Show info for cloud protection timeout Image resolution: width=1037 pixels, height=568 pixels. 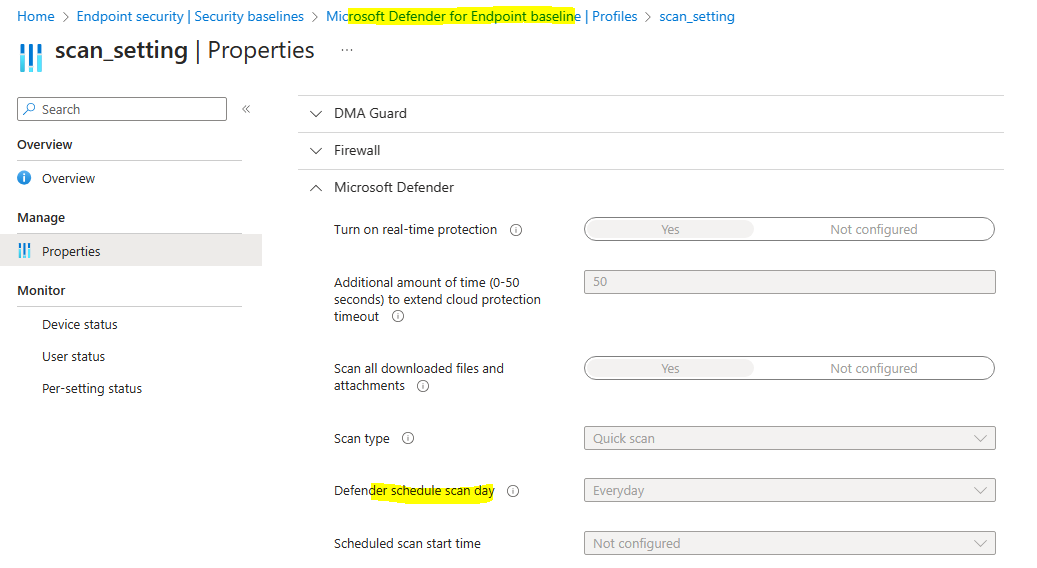pyautogui.click(x=398, y=317)
